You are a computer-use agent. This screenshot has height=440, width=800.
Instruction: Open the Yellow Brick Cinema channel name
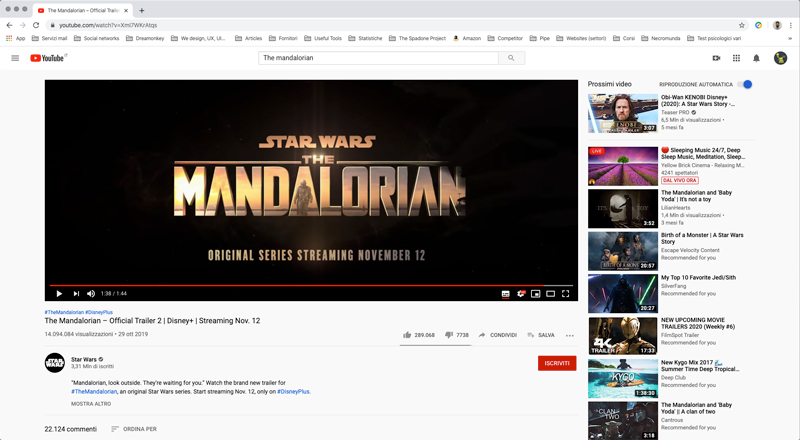(x=703, y=165)
